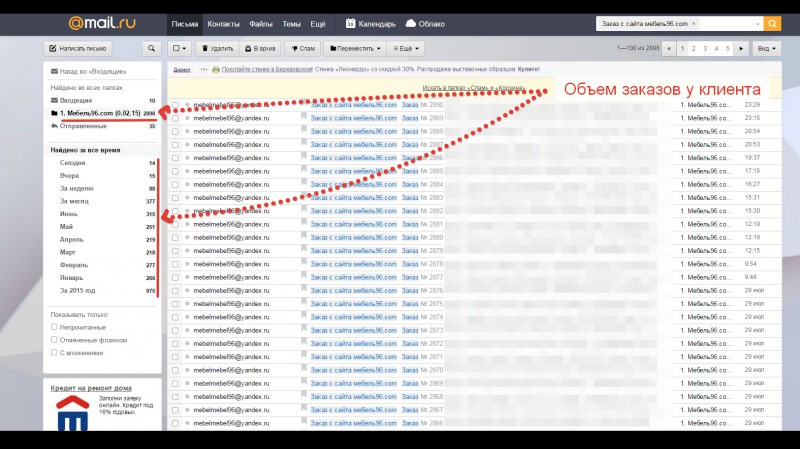Viewport: 800px width, 449px height.
Task: Go to next page arrow
Action: click(x=741, y=48)
